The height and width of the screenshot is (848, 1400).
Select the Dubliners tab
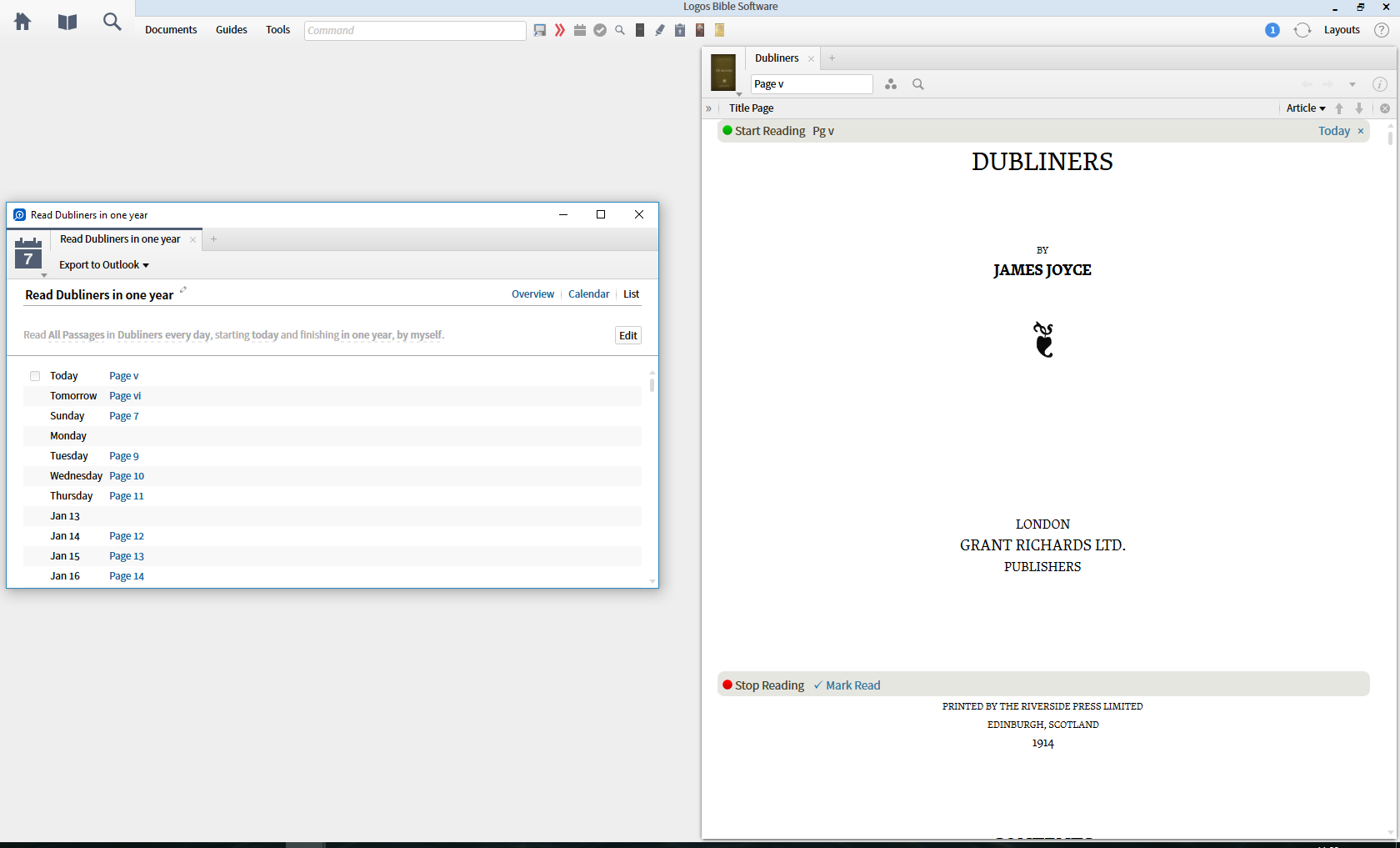(x=777, y=58)
